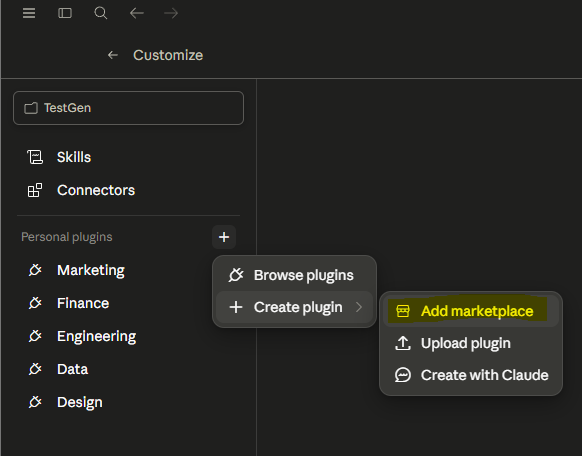Screen dimensions: 582x456
Task: Choose Create with Claude from the submenu
Action: (471, 375)
